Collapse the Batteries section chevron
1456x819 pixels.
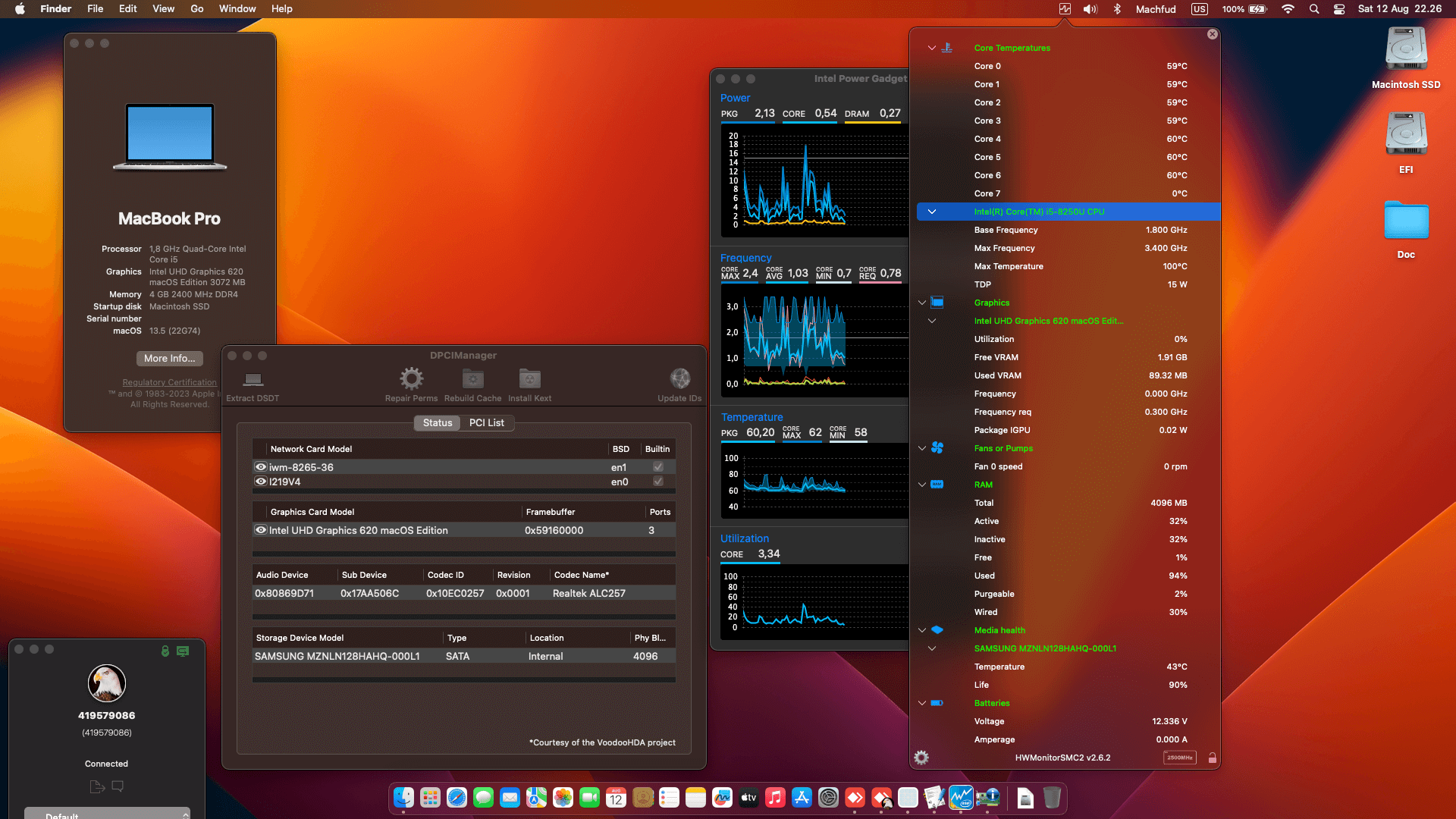(921, 703)
